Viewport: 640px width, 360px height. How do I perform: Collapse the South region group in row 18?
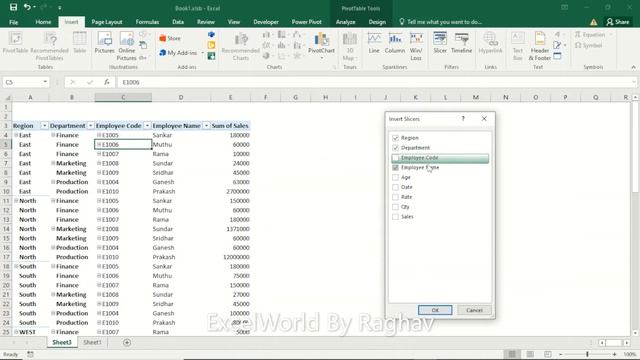click(16, 266)
